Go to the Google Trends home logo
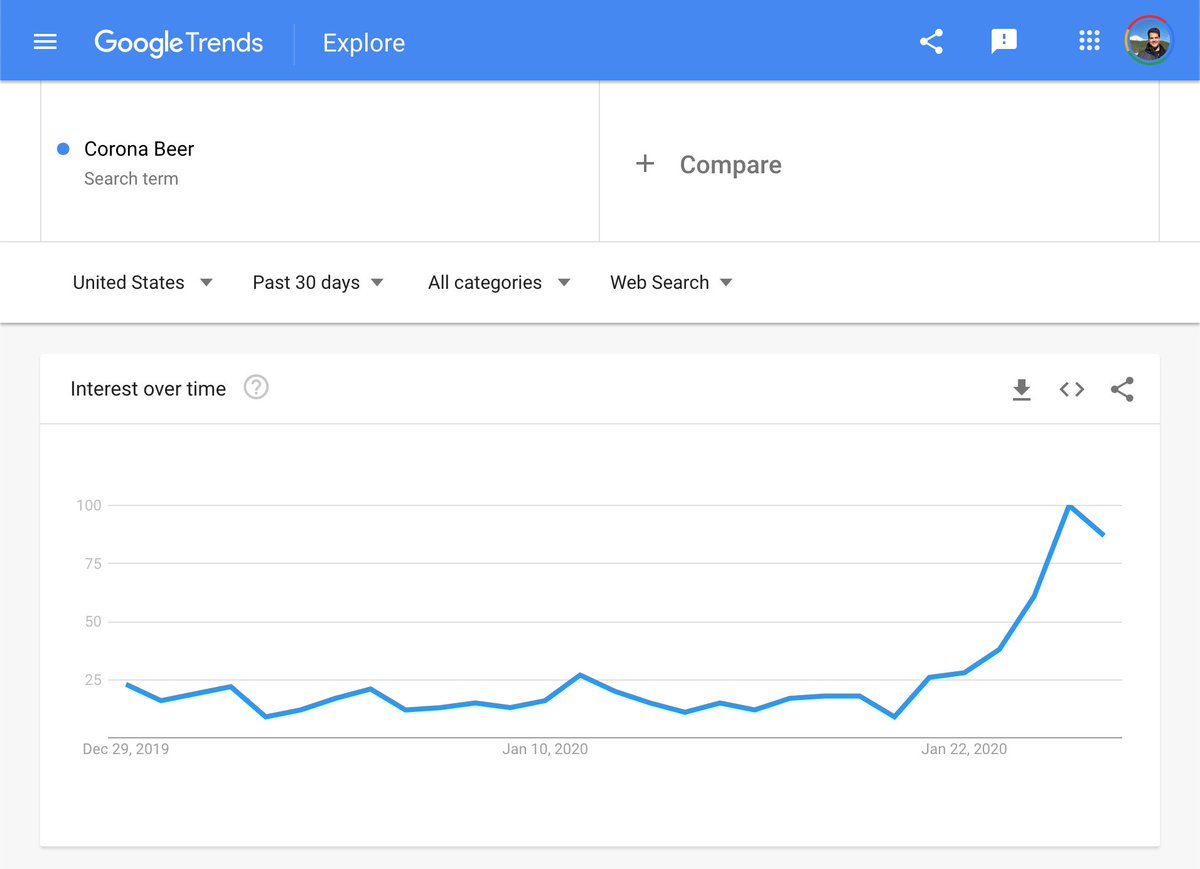The width and height of the screenshot is (1200, 869). click(x=179, y=43)
